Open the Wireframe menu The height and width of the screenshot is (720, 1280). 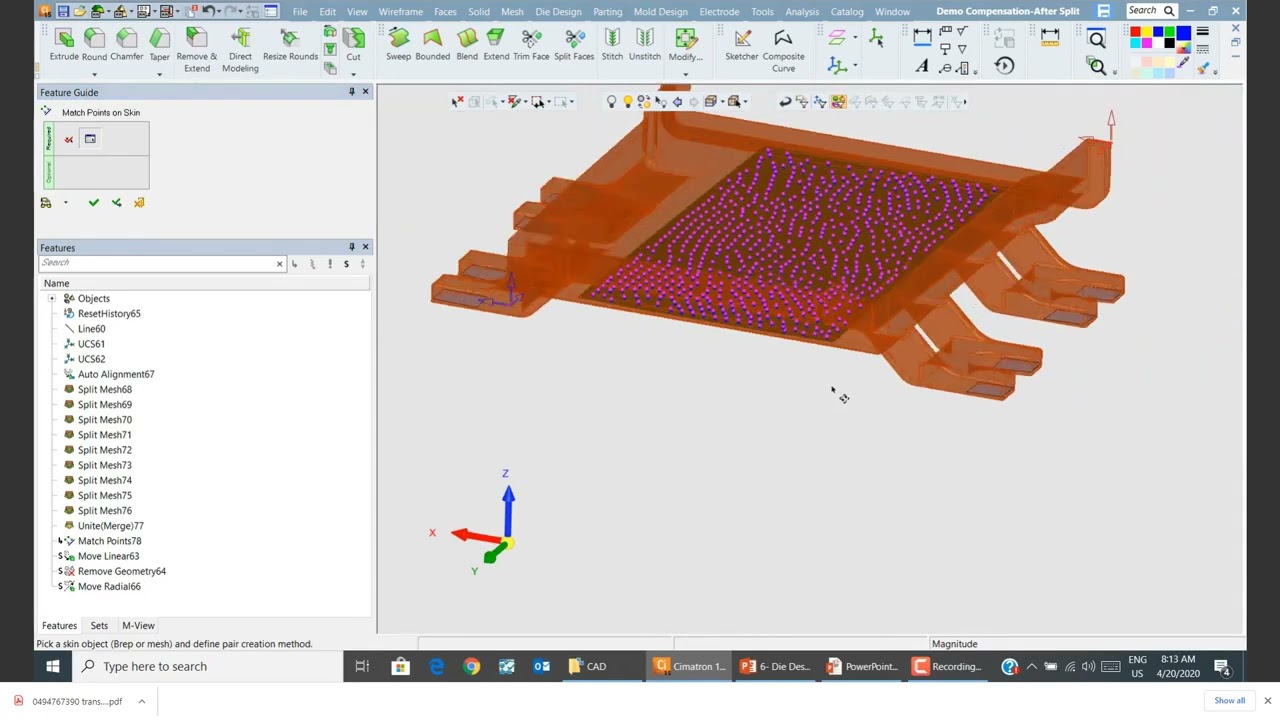pyautogui.click(x=400, y=12)
